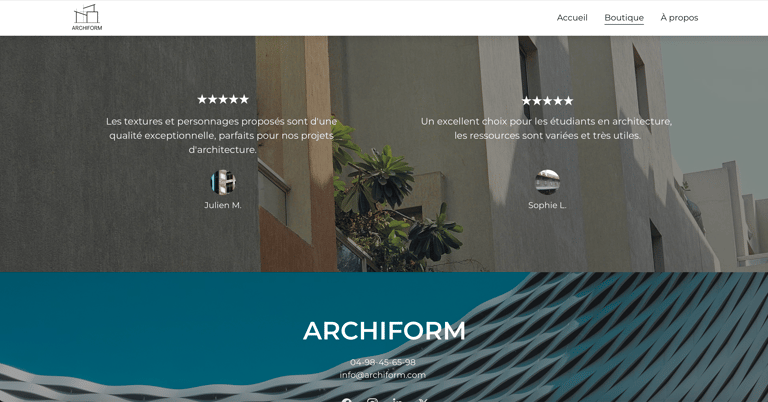Click the ARCHIFORM logo in the header
This screenshot has width=768, height=402.
point(87,18)
